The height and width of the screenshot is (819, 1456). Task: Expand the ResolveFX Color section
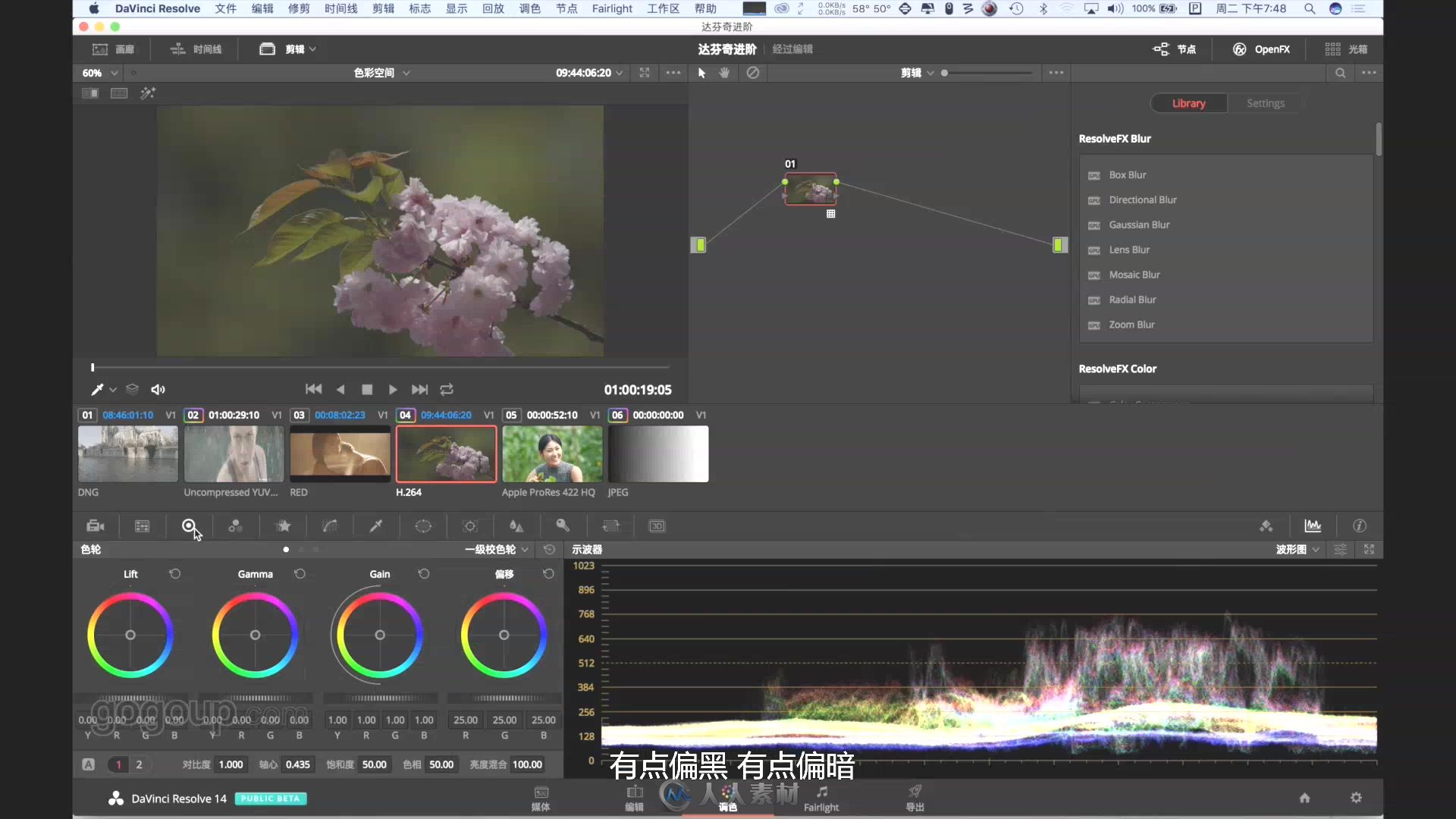(1116, 368)
